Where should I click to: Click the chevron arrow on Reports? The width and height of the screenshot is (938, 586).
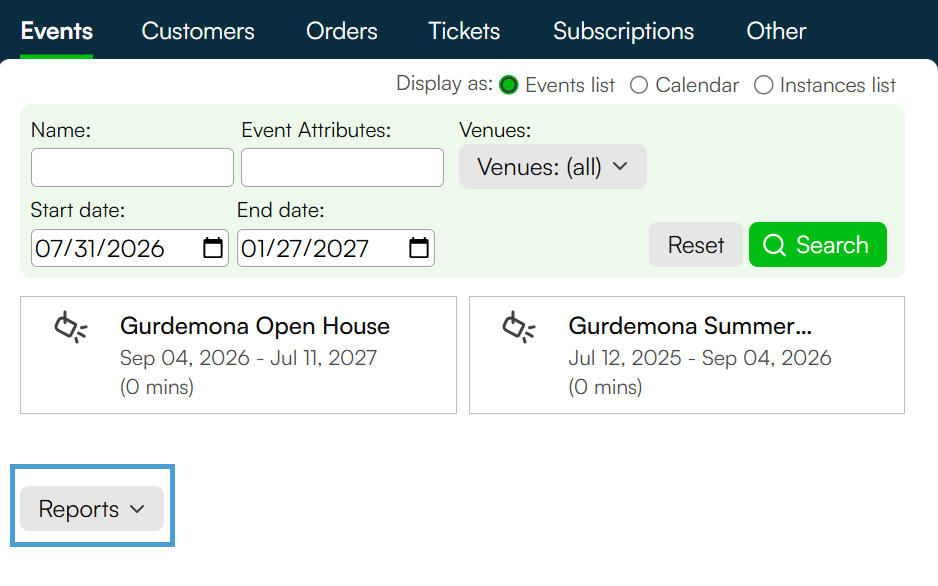click(x=138, y=509)
